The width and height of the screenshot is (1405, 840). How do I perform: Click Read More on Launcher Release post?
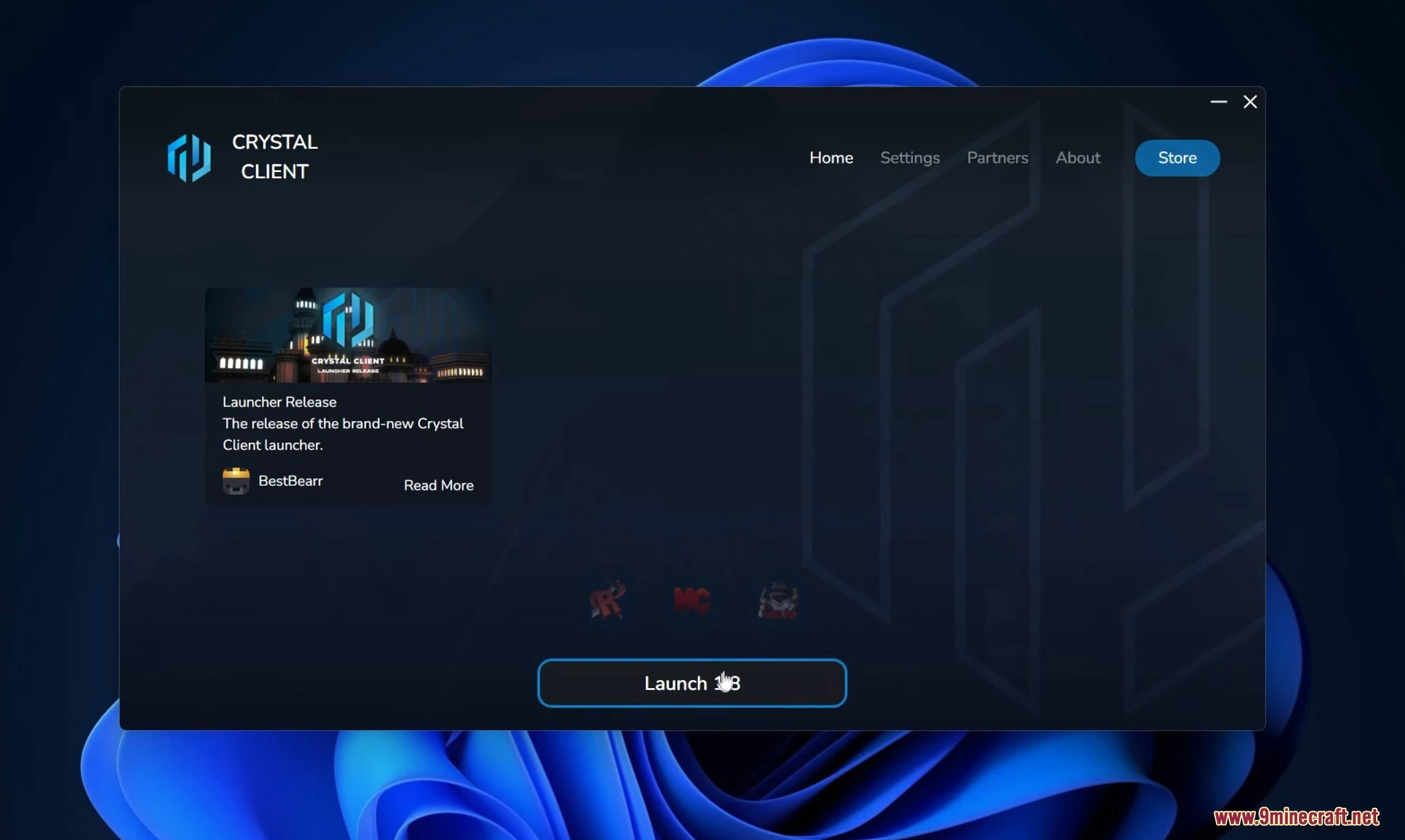click(437, 485)
